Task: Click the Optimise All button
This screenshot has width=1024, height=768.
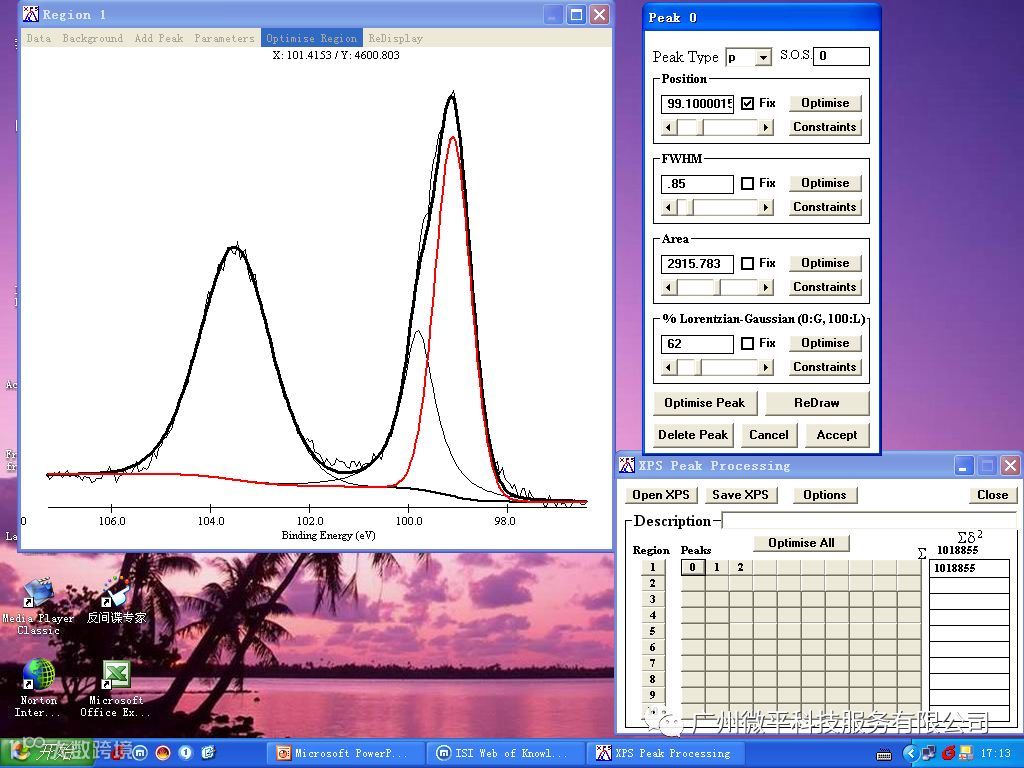Action: [x=801, y=543]
